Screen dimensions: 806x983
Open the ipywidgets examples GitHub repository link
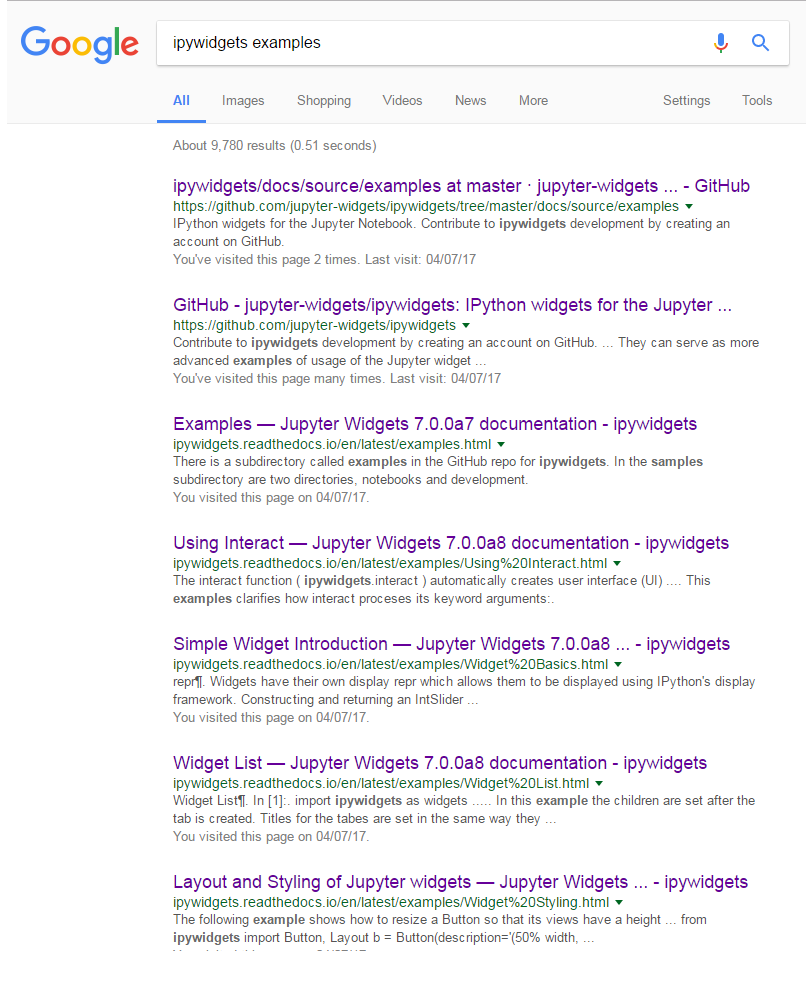[x=463, y=186]
